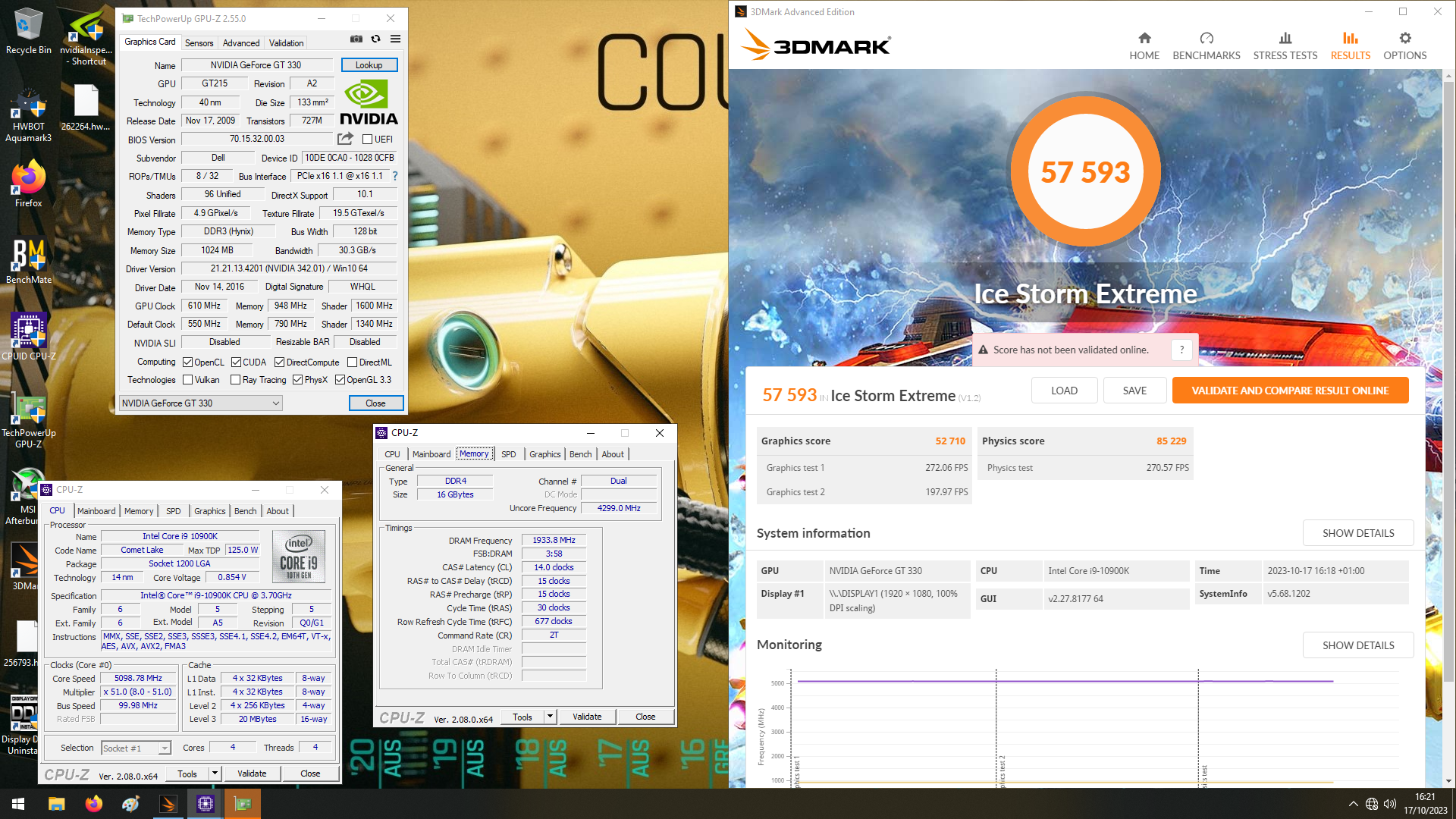Expand the Tools arrow in the CPU-Z CPU window
The height and width of the screenshot is (819, 1456).
tap(215, 773)
